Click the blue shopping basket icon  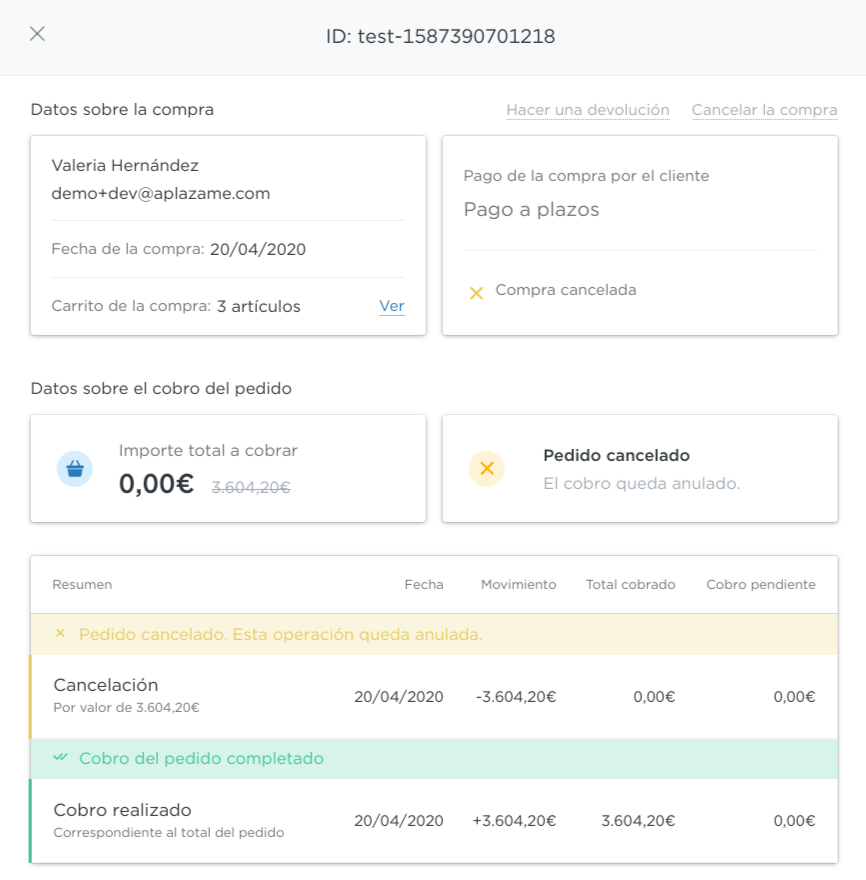tap(75, 469)
